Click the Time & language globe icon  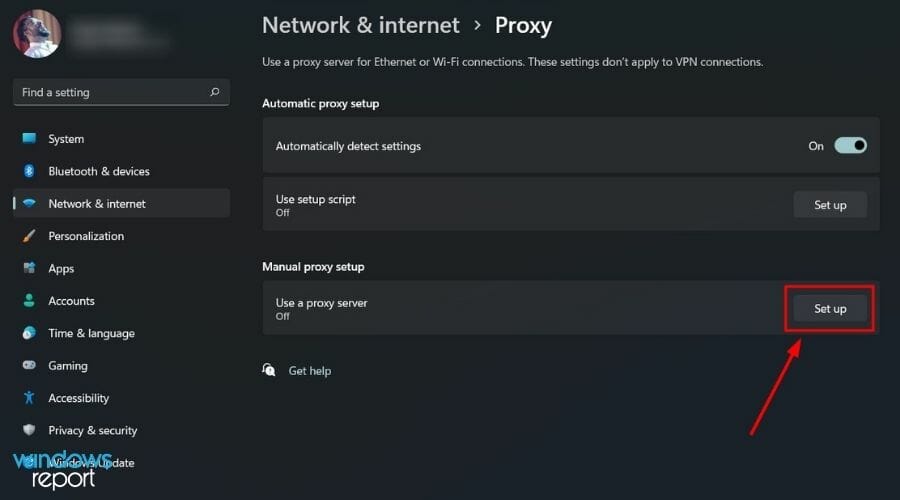click(29, 333)
